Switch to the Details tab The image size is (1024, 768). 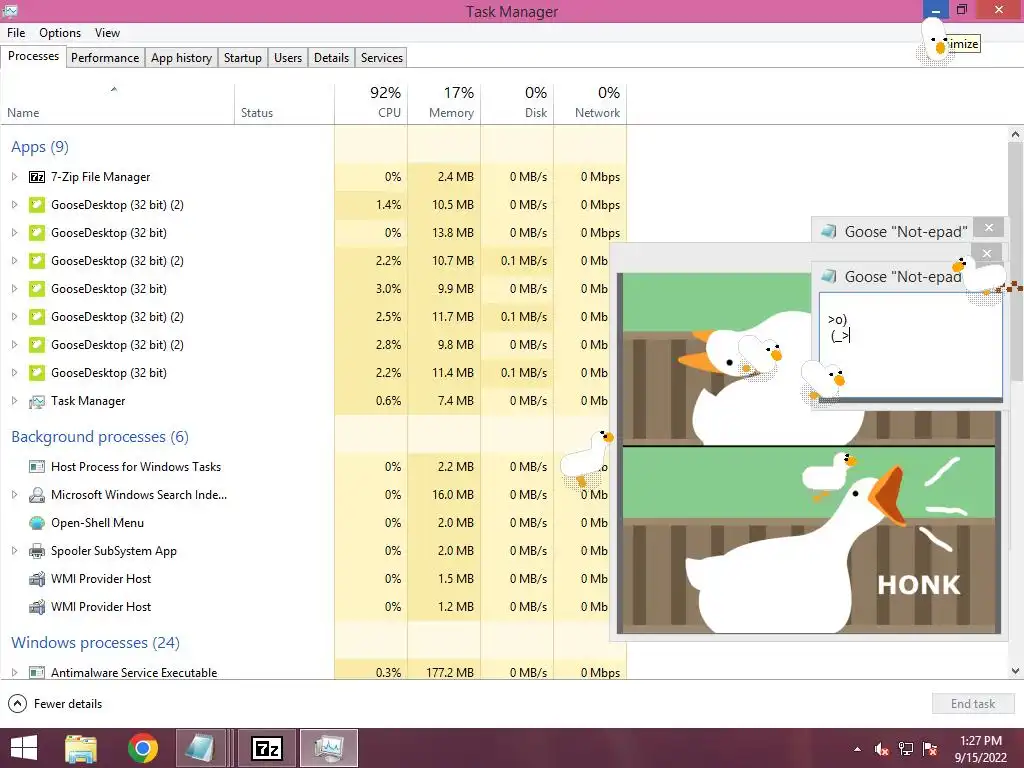click(x=331, y=57)
